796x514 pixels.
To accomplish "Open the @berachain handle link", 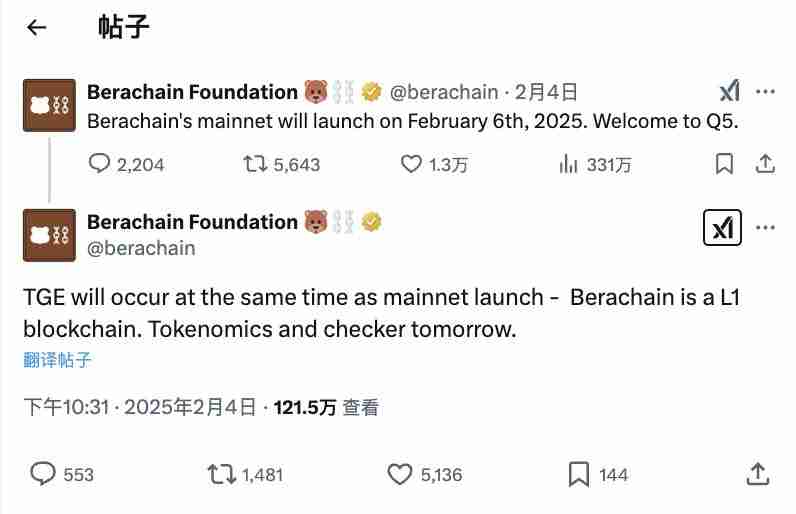I will (142, 248).
